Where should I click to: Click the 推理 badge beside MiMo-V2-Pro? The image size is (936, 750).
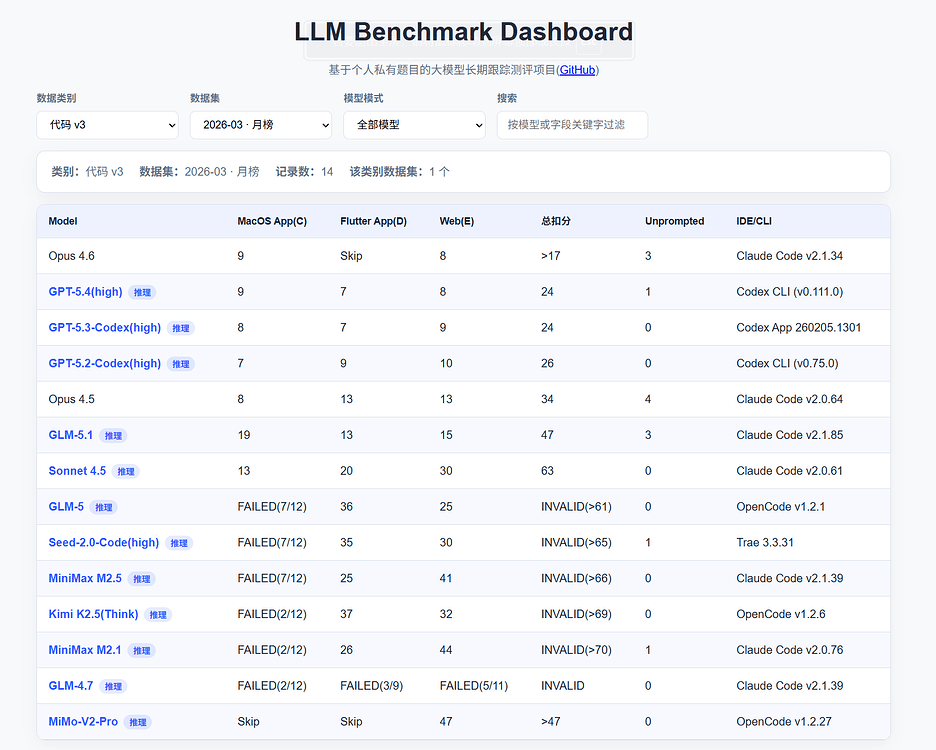(x=138, y=722)
